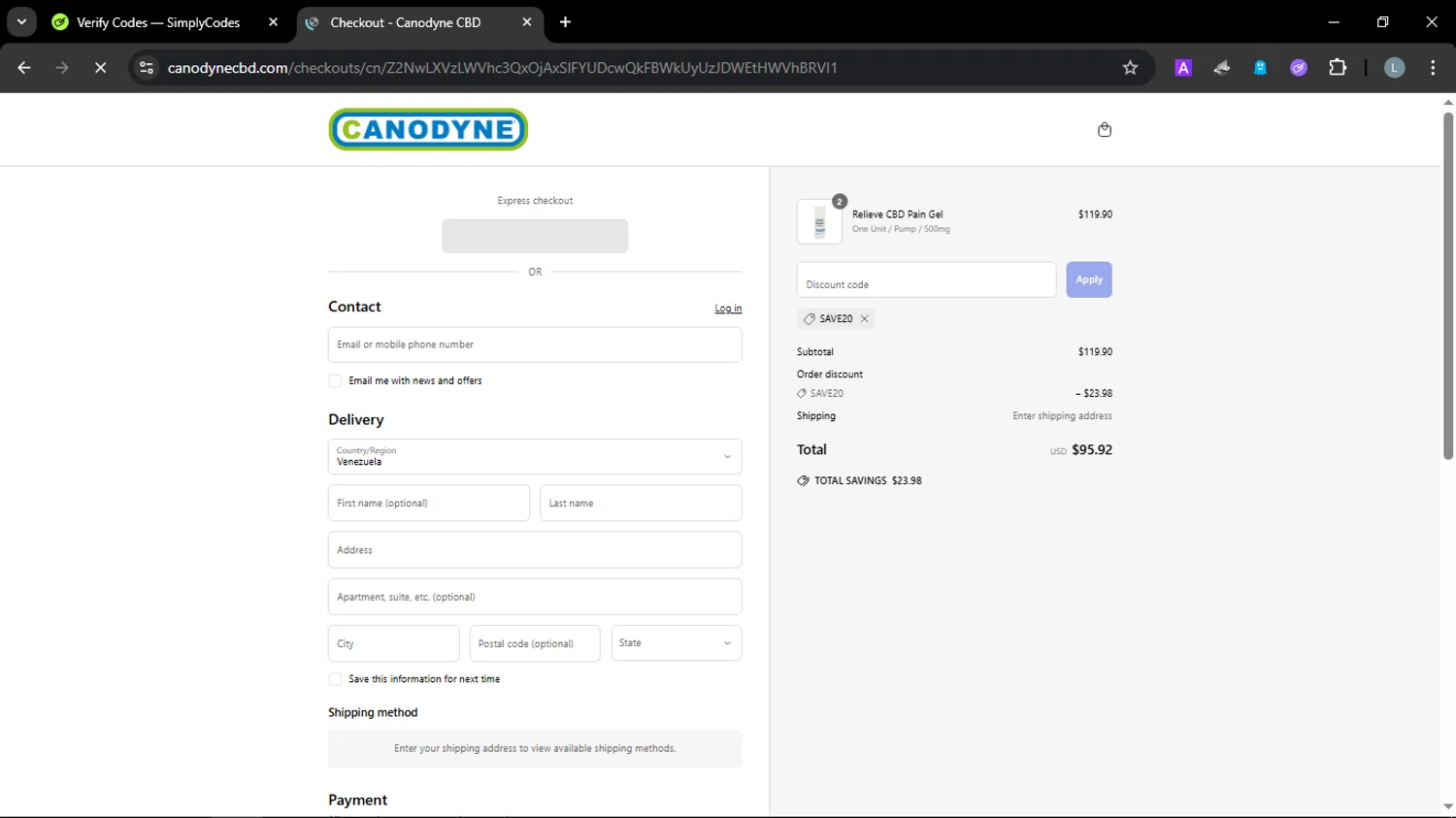Click the browser address bar URL
1456x818 pixels.
[x=503, y=68]
